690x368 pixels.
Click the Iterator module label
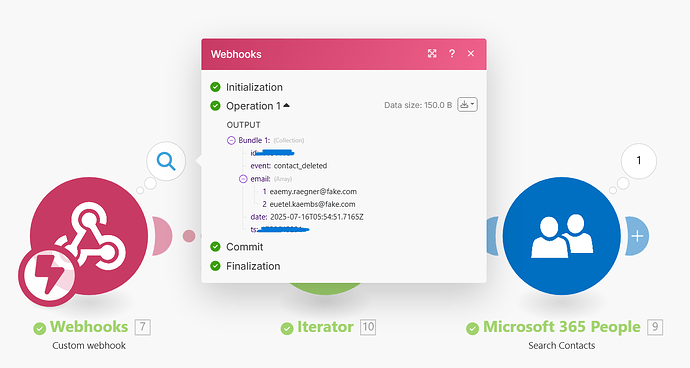(325, 327)
